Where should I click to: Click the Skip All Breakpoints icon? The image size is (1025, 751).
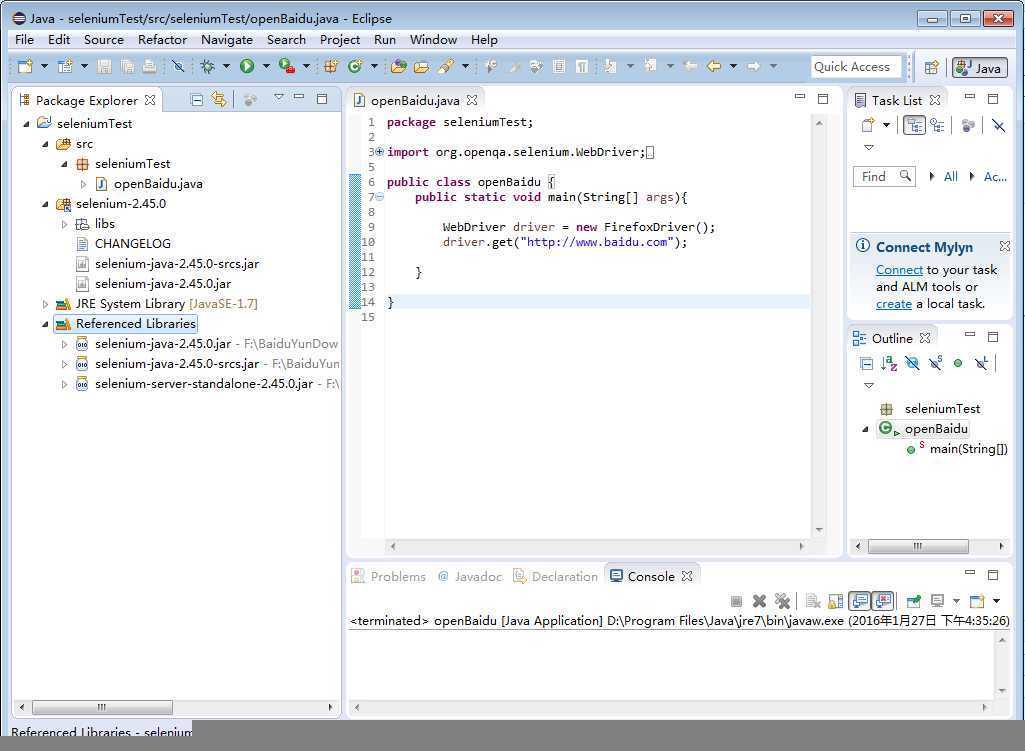tap(178, 66)
